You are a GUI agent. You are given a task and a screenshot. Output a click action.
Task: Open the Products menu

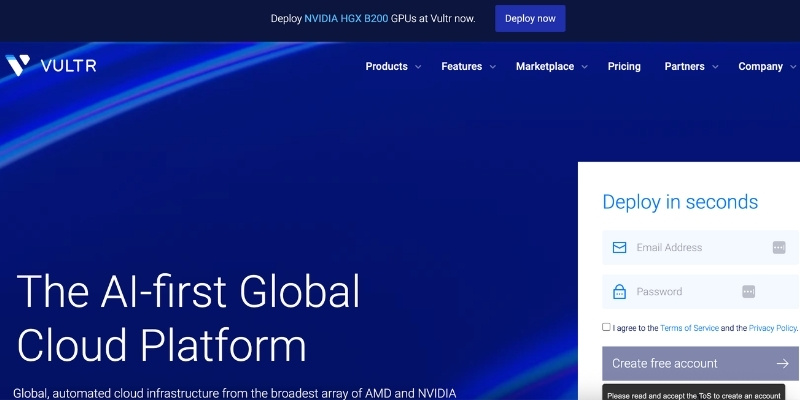pyautogui.click(x=386, y=67)
